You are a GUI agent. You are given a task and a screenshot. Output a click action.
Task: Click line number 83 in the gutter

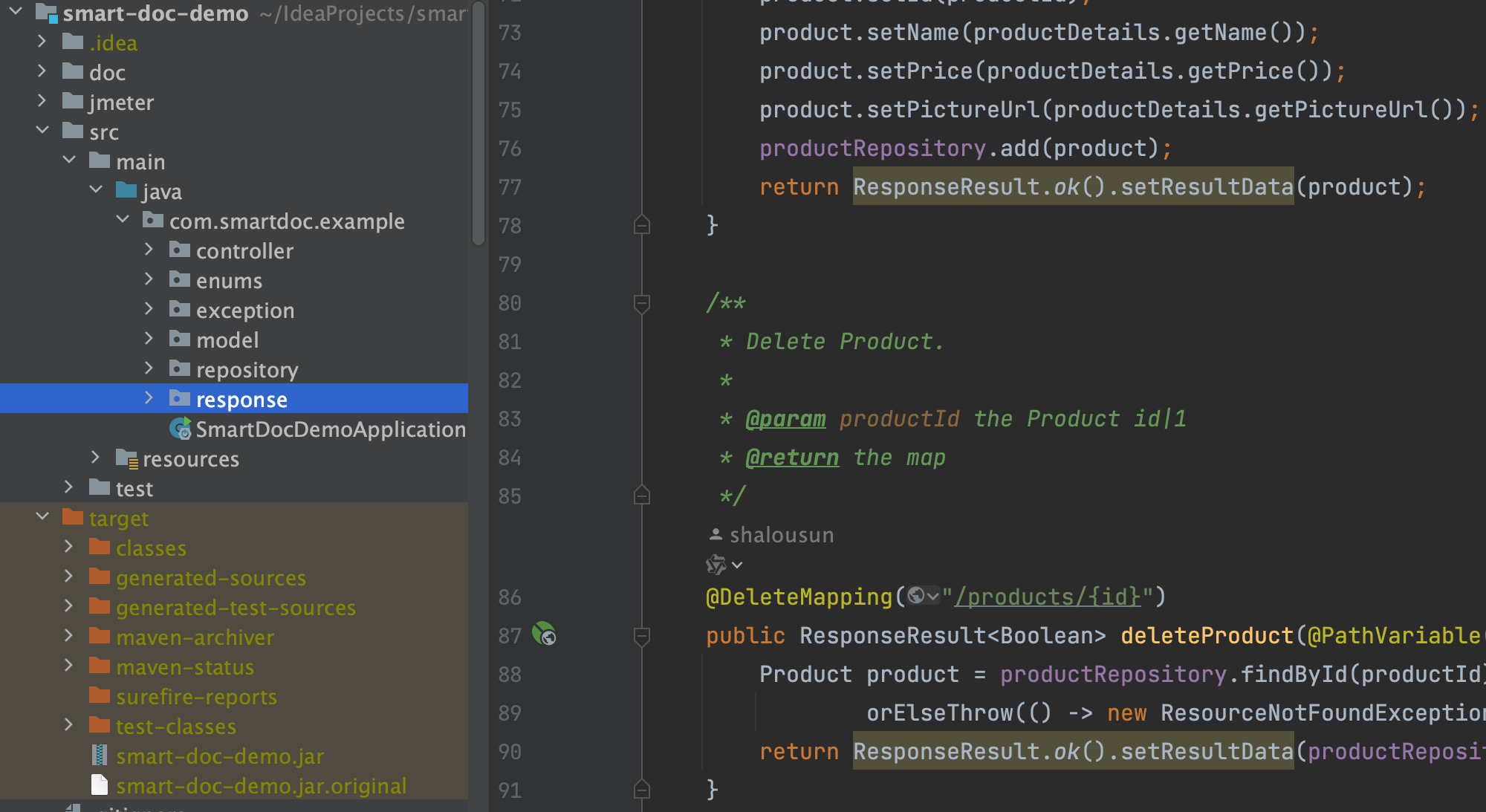[x=510, y=419]
